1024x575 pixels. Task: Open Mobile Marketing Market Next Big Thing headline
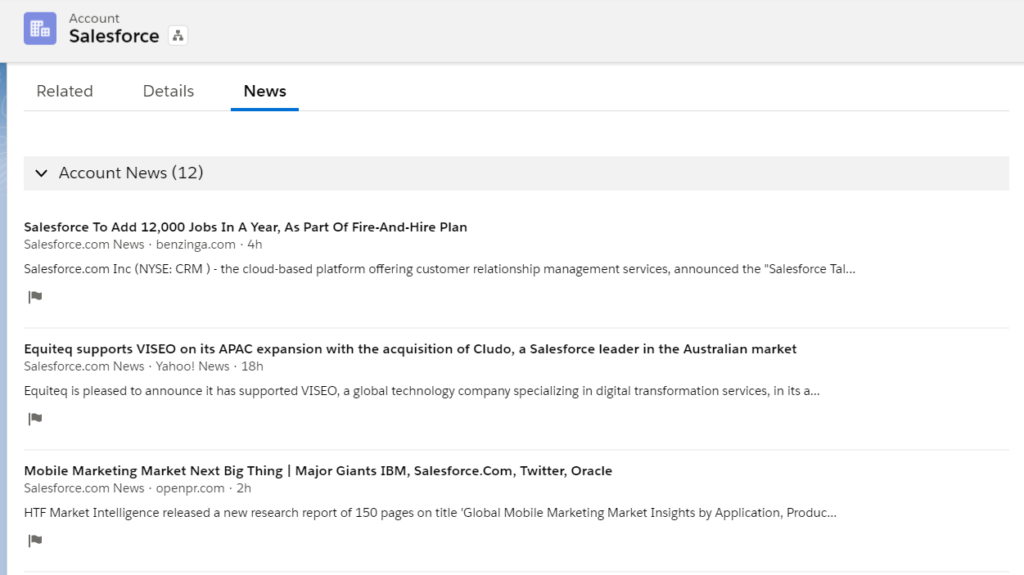tap(318, 470)
